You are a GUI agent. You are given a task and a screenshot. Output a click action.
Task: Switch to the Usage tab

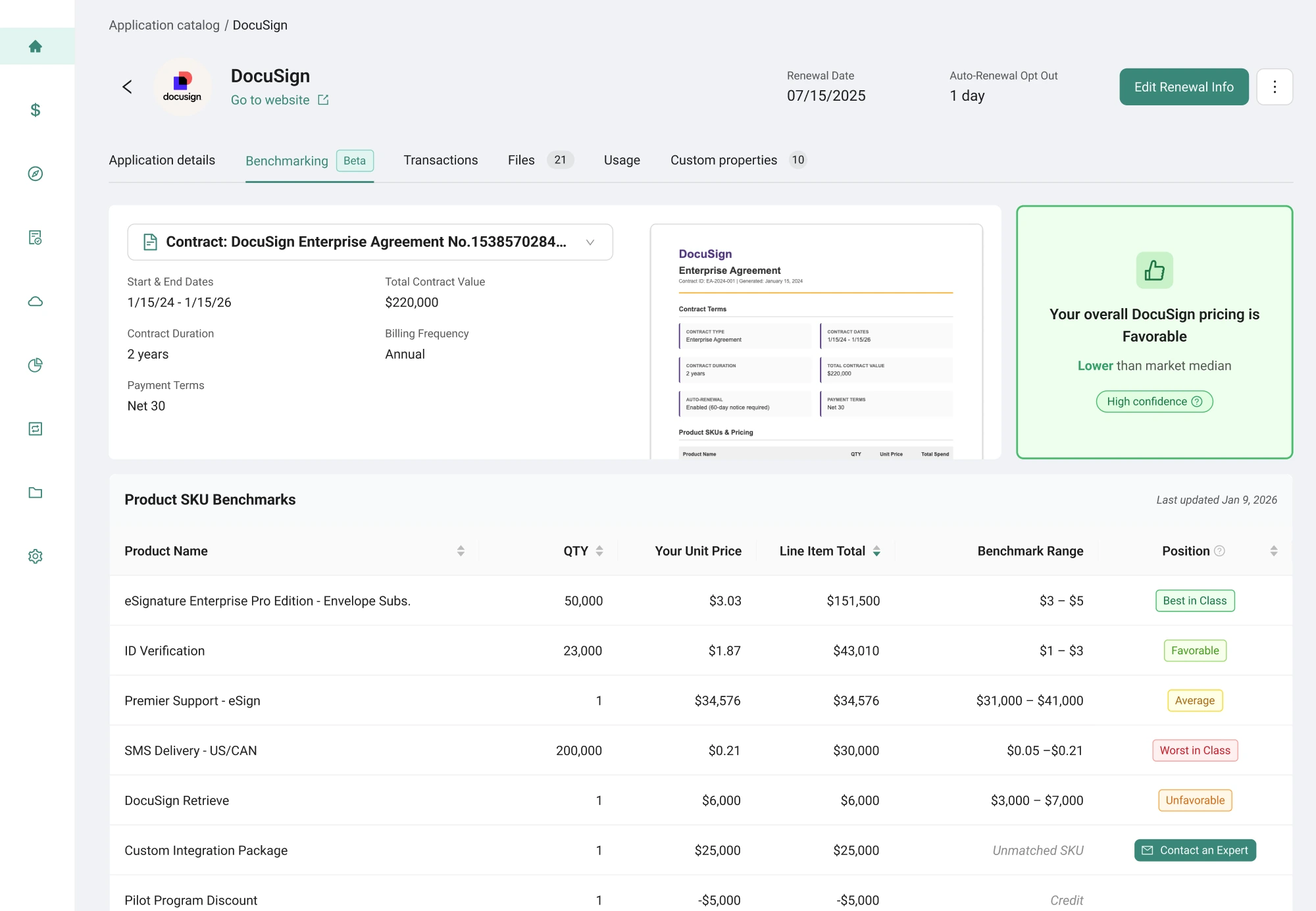[x=622, y=160]
